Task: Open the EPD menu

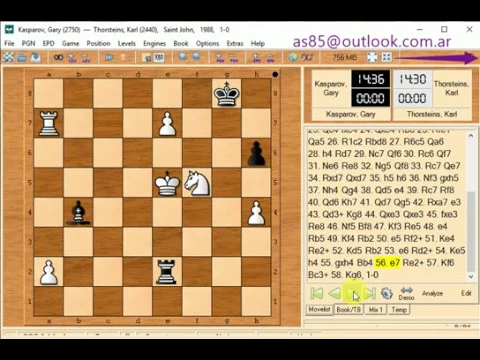Action: click(48, 43)
